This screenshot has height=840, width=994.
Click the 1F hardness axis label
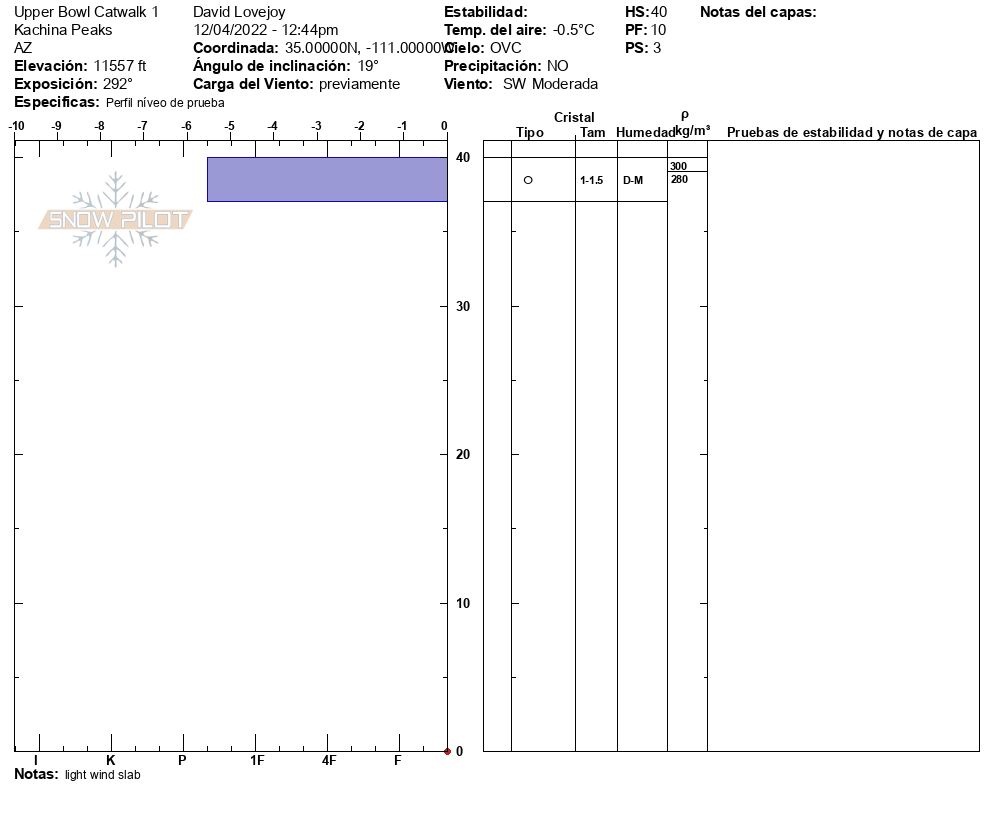click(x=257, y=761)
